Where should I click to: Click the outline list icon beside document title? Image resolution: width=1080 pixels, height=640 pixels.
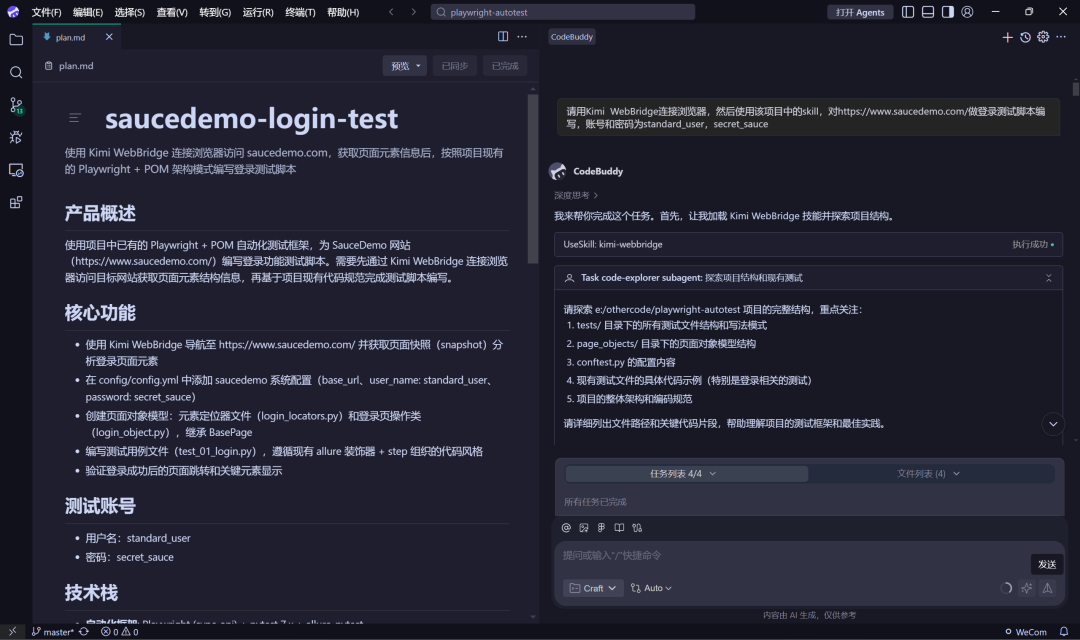(74, 118)
